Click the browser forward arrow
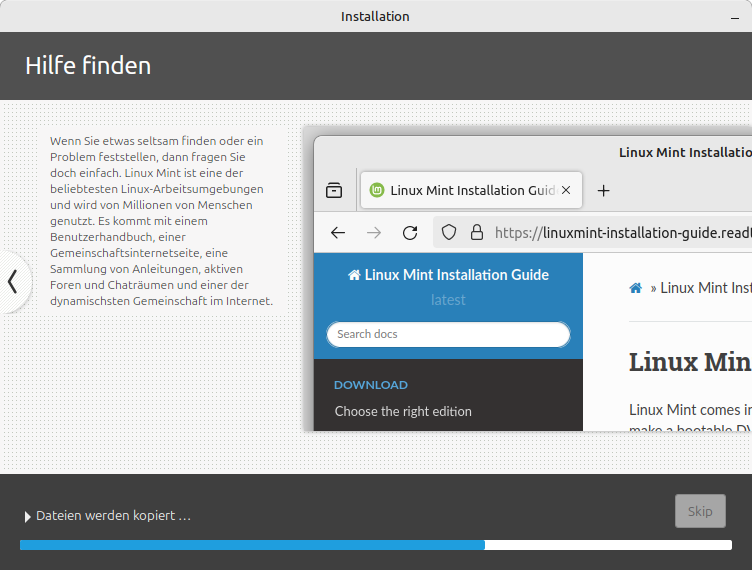 (374, 233)
